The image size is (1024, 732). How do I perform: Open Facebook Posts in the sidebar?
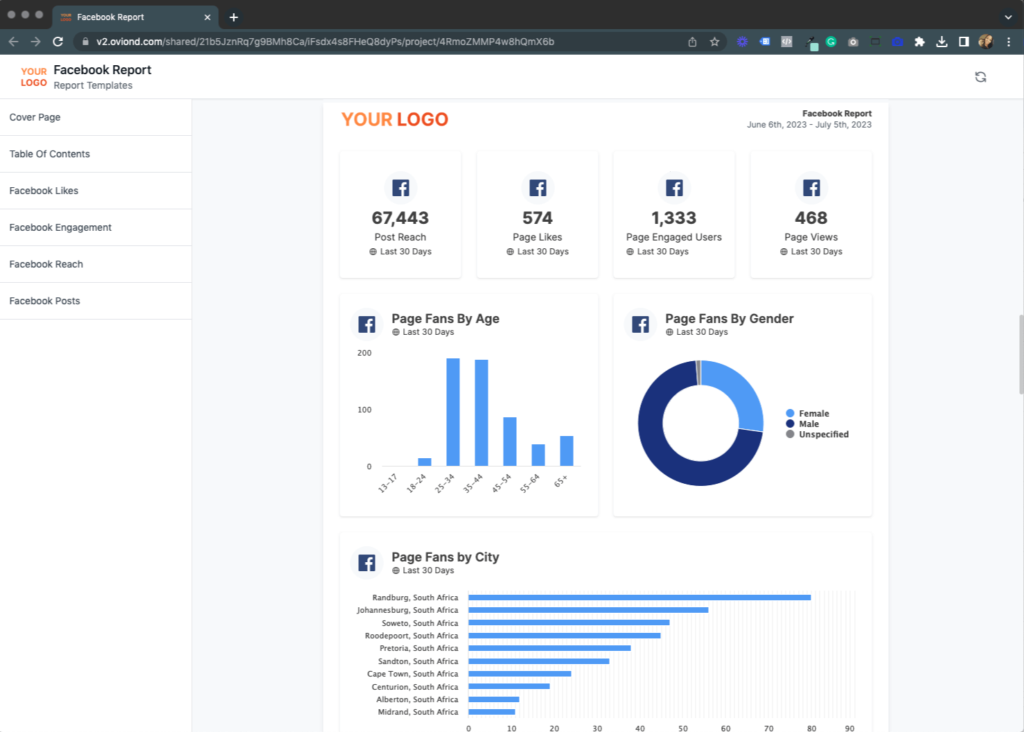[95, 301]
